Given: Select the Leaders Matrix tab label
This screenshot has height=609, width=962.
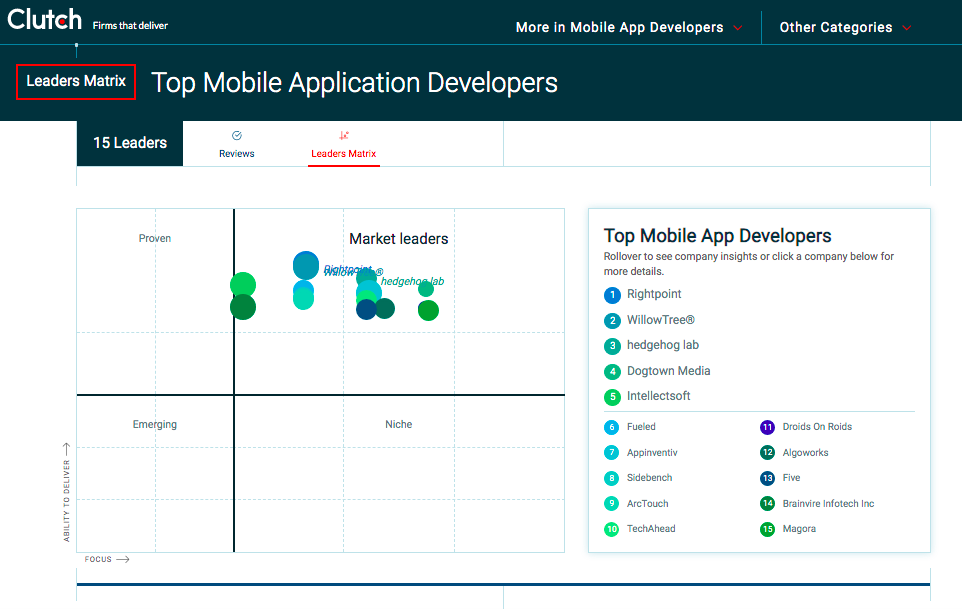Looking at the screenshot, I should 344,154.
